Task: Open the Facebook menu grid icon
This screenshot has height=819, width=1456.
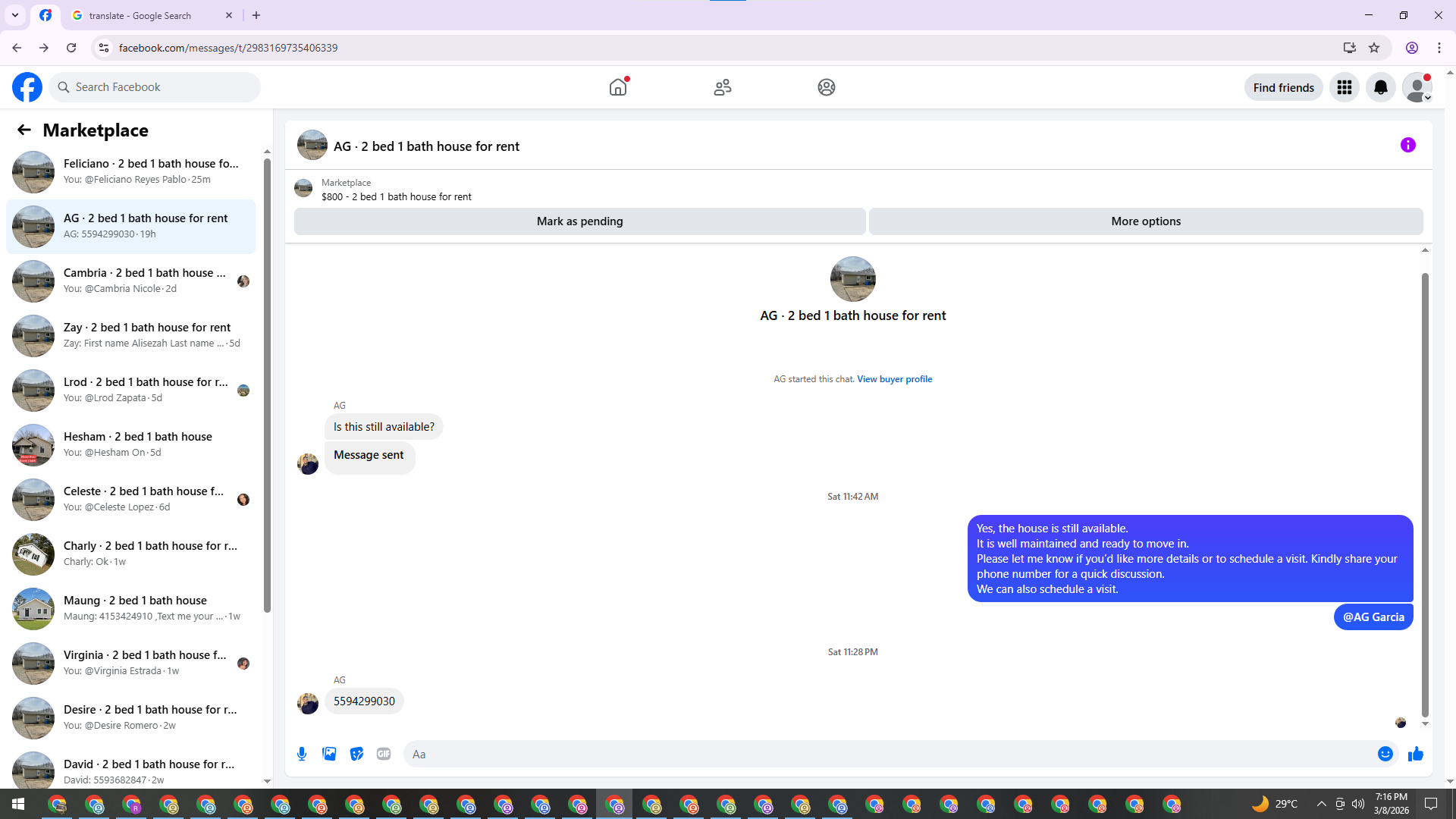Action: pyautogui.click(x=1344, y=87)
